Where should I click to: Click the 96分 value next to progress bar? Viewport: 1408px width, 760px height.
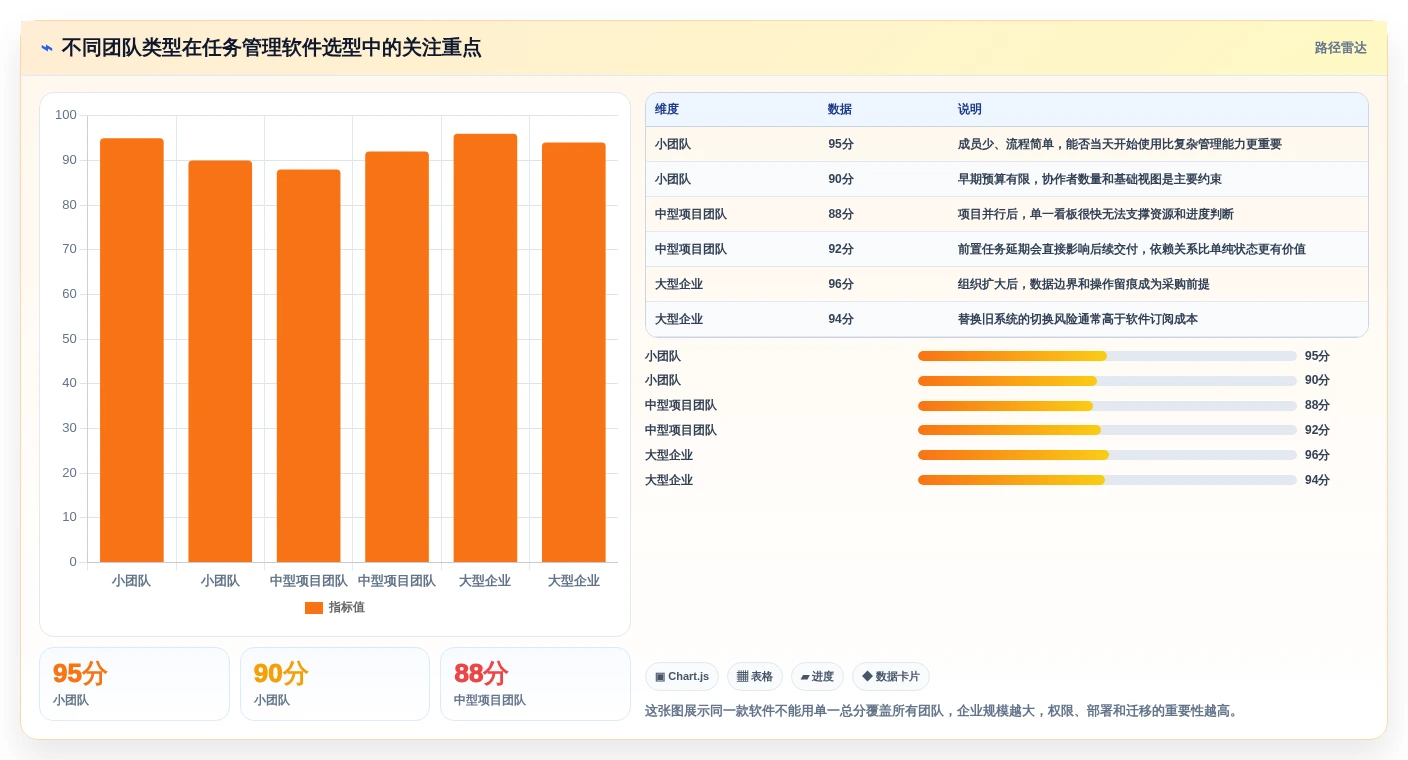tap(1317, 455)
